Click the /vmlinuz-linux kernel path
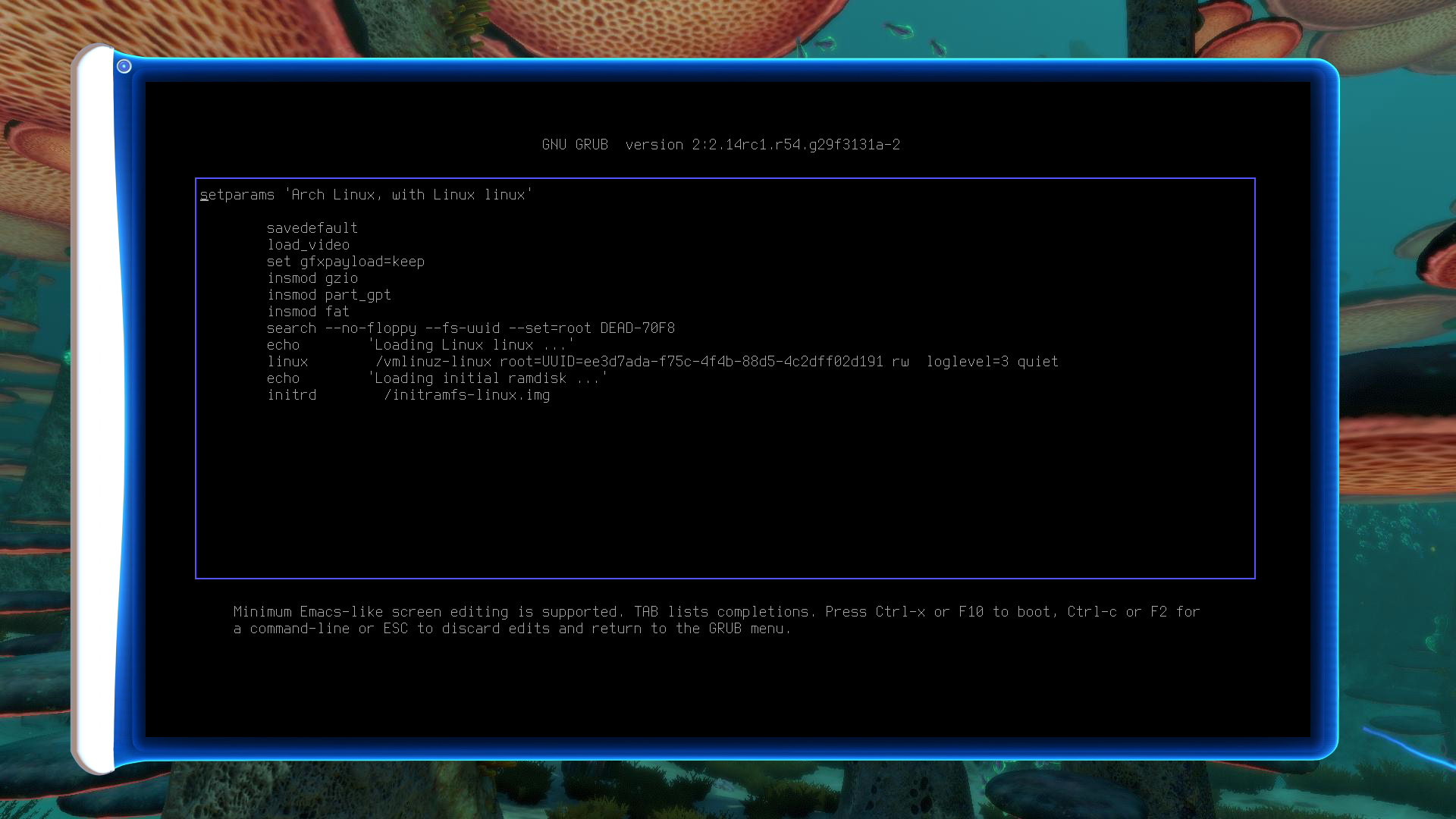 pos(434,362)
